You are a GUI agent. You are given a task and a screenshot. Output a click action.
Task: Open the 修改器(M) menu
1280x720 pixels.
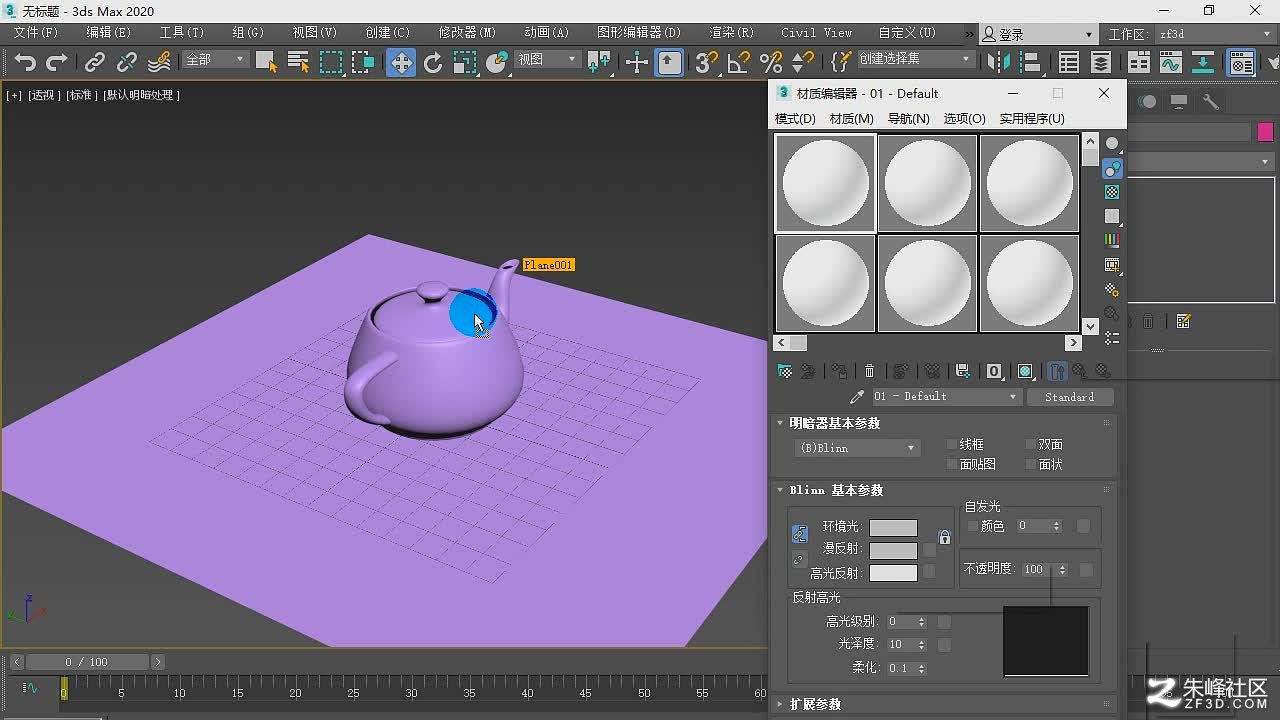[467, 33]
